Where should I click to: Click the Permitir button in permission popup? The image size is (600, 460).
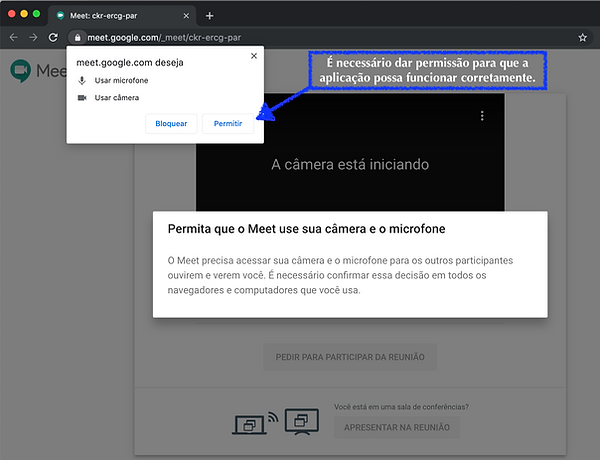(228, 124)
